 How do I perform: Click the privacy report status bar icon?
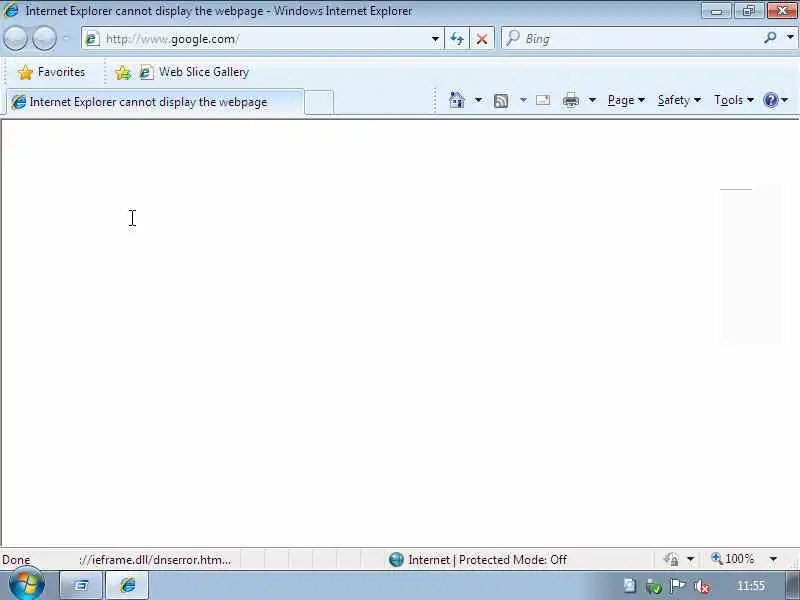(x=671, y=560)
